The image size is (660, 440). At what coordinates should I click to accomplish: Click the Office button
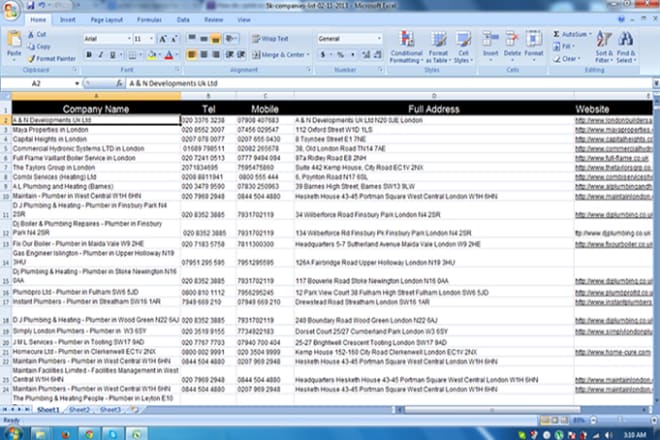pos(11,10)
